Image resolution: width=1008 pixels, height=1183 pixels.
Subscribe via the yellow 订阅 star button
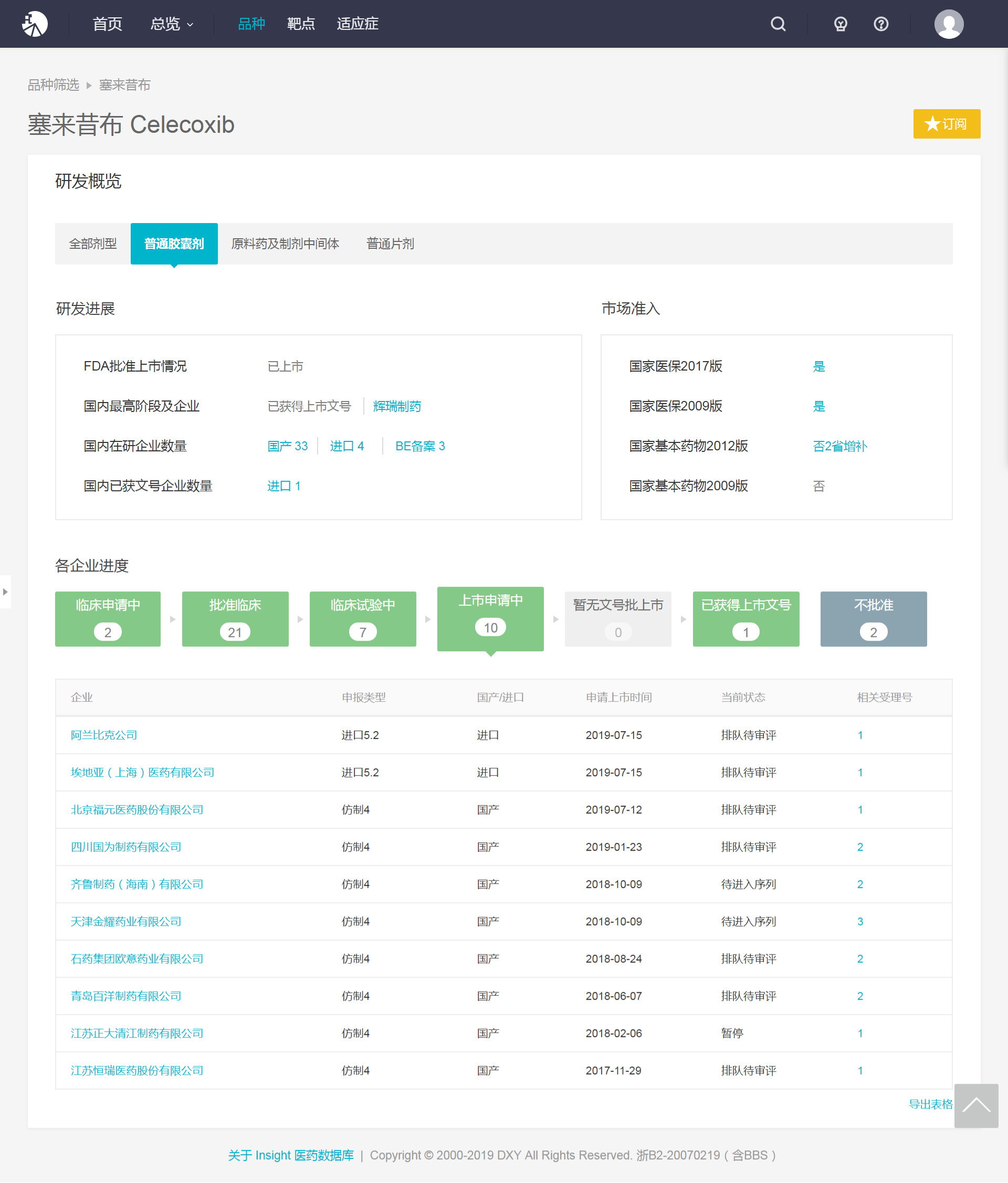coord(947,124)
